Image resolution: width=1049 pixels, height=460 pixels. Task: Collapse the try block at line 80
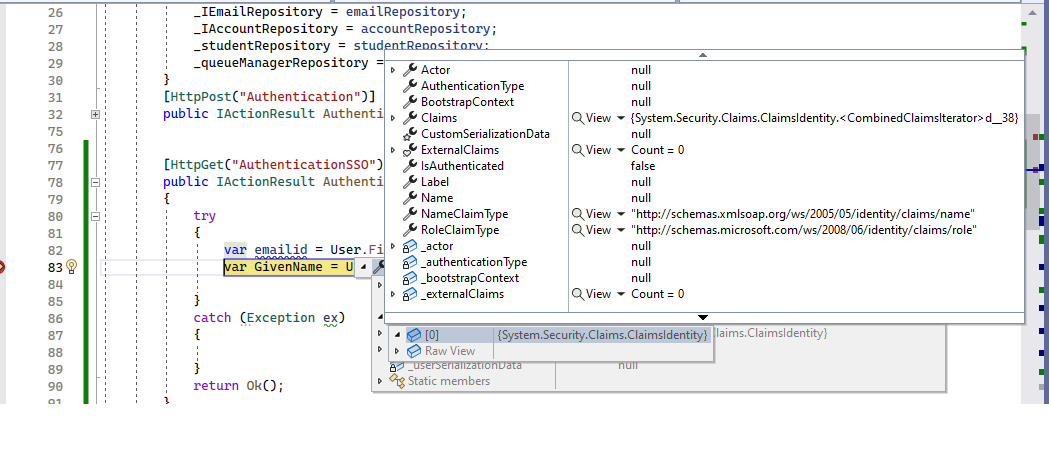(x=96, y=216)
